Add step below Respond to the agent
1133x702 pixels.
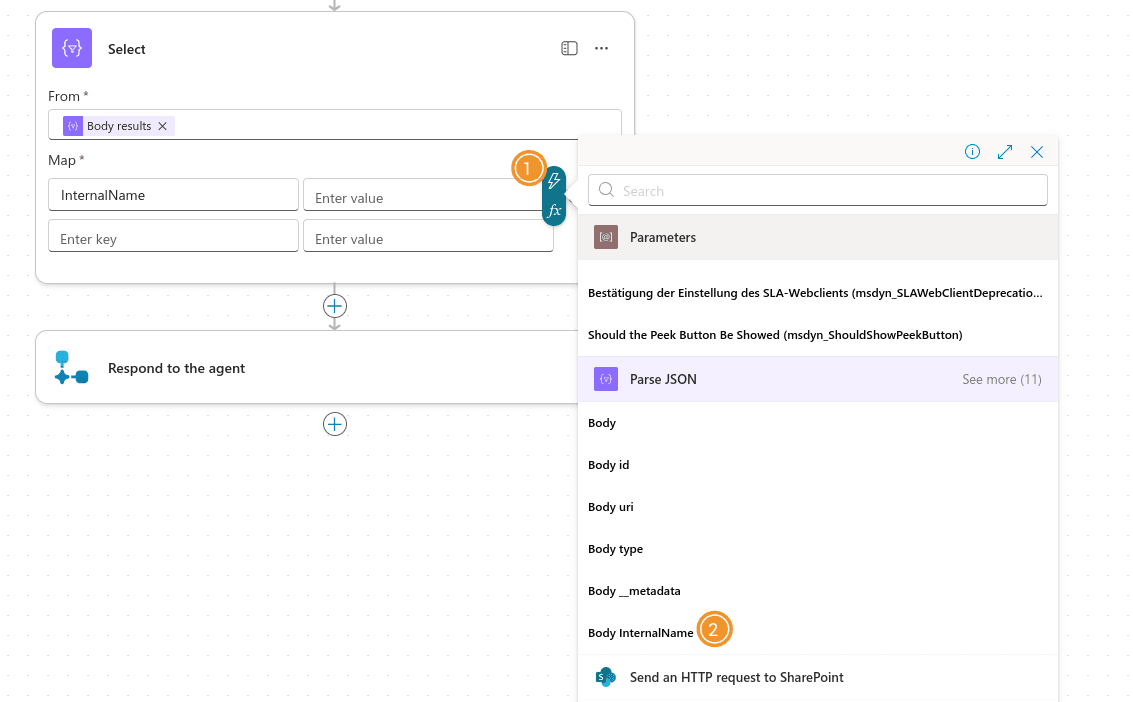[335, 425]
